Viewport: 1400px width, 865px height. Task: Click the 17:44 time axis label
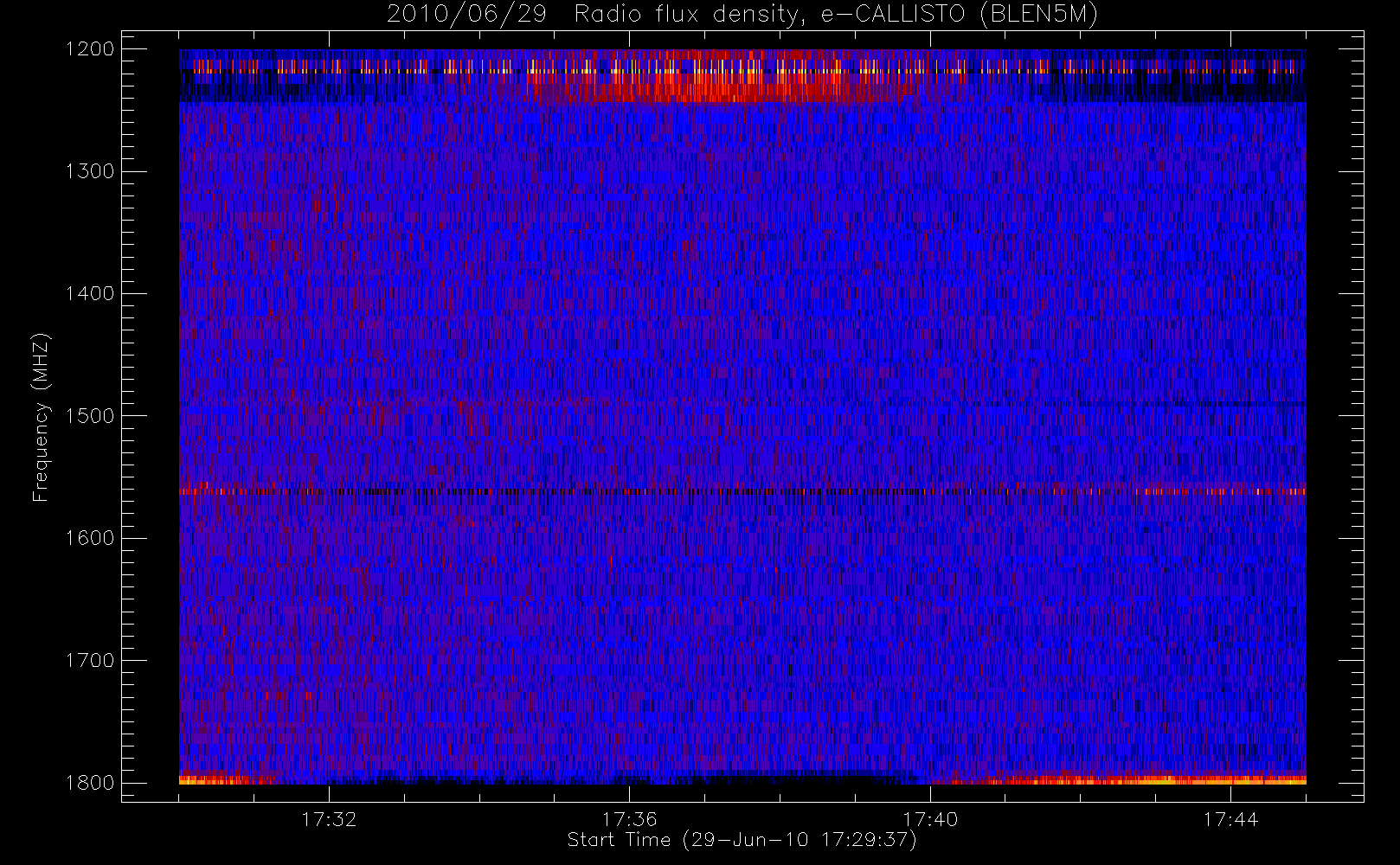click(x=1230, y=819)
